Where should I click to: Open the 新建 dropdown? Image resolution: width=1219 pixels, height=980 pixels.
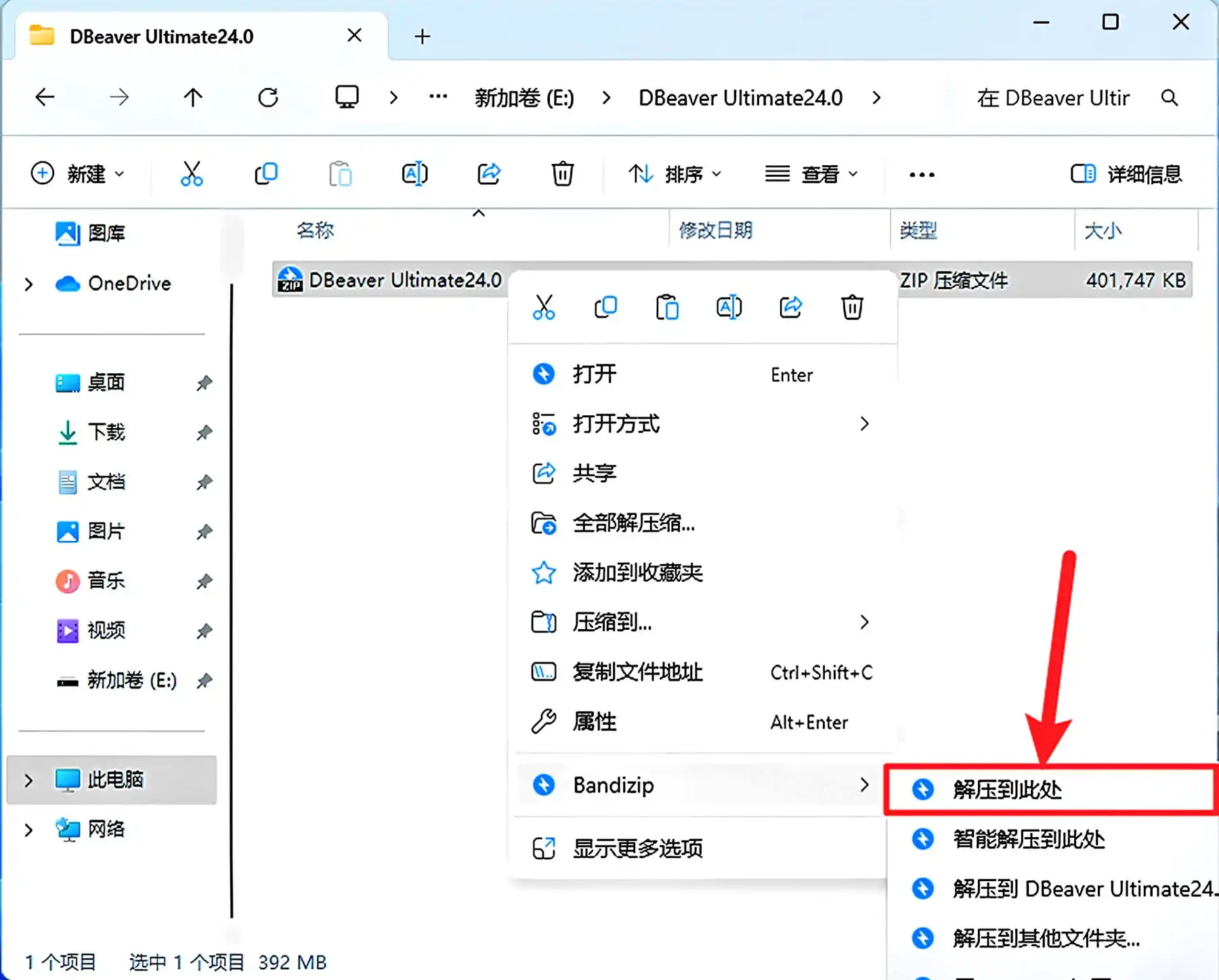click(78, 174)
